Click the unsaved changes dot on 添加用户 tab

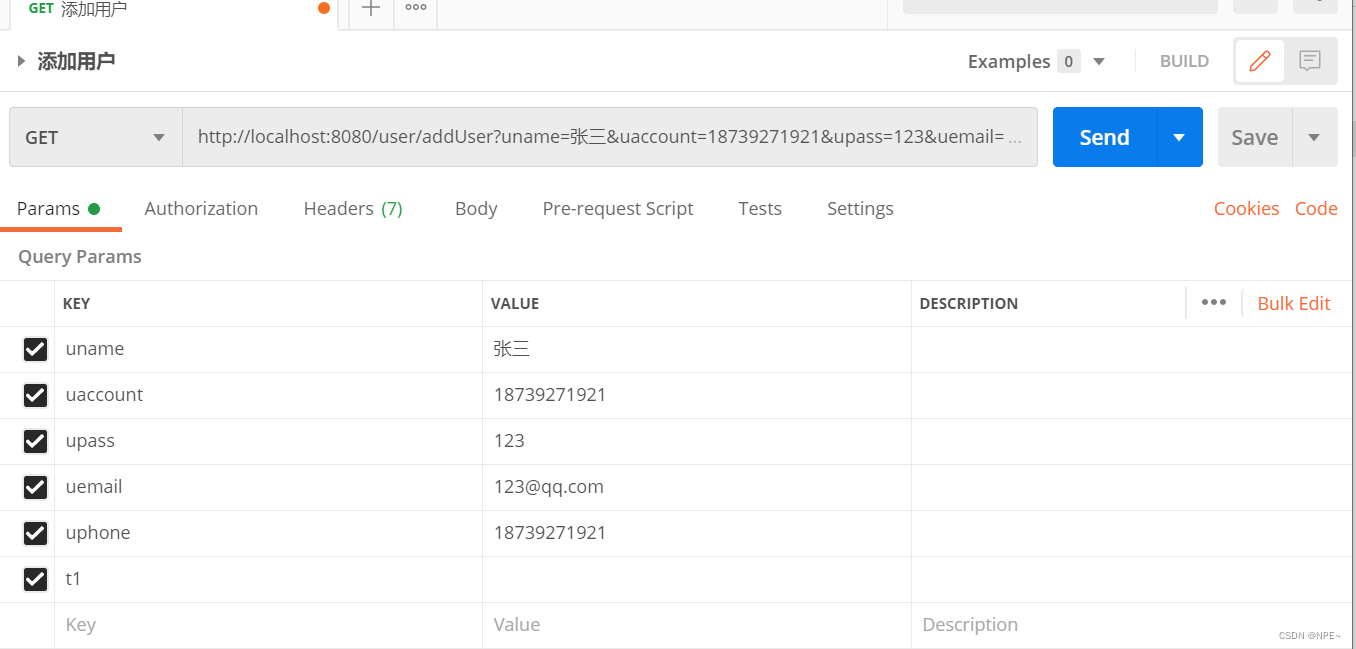click(322, 7)
